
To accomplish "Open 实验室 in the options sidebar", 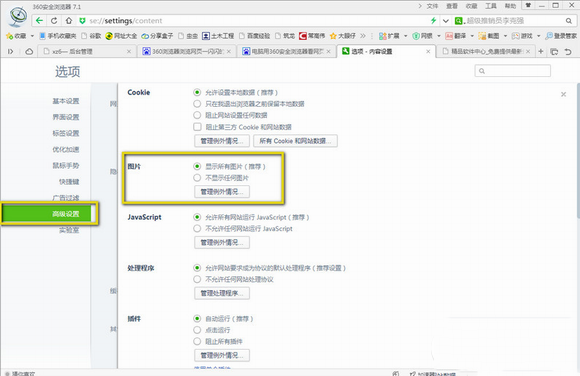I will click(69, 230).
